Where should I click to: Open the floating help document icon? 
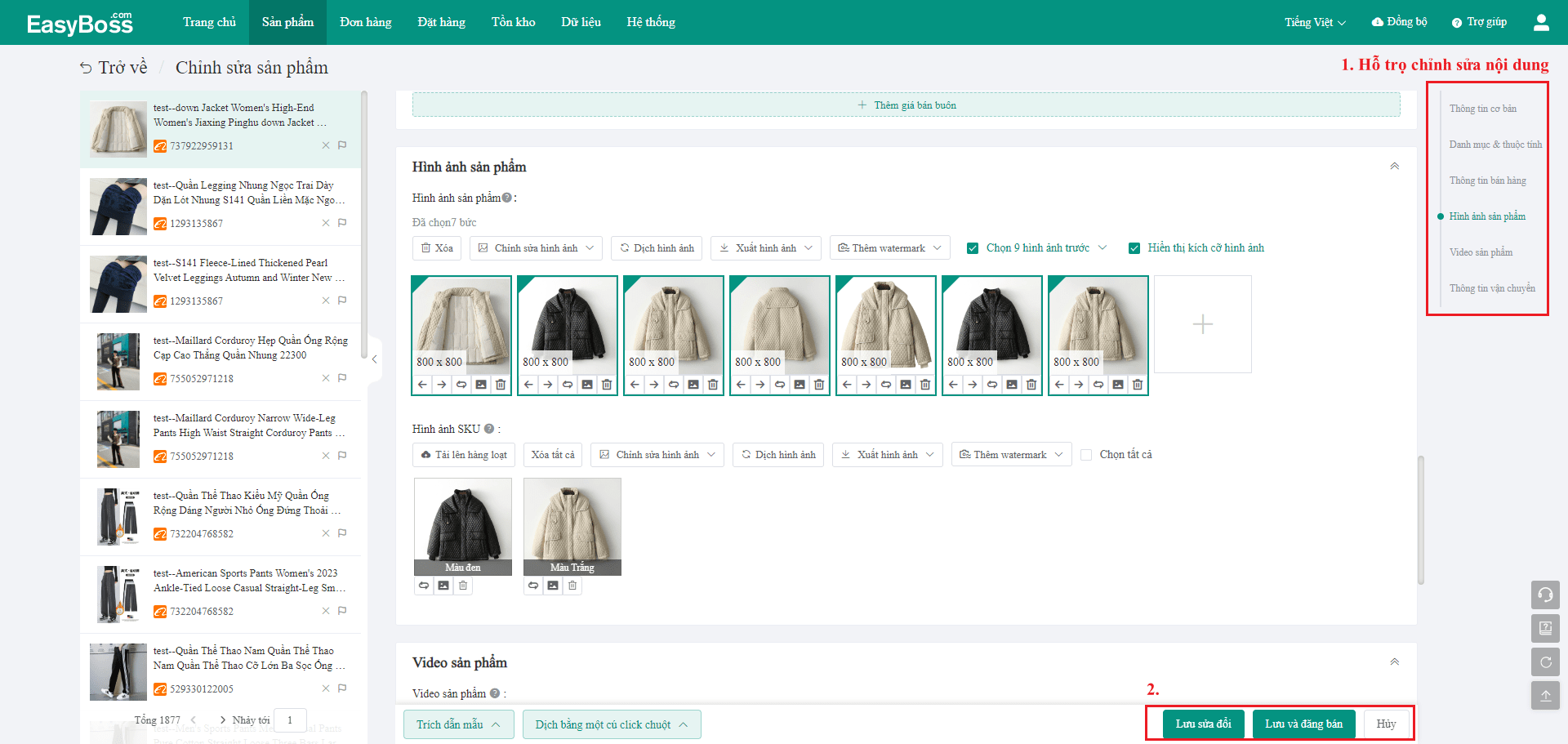click(1545, 628)
